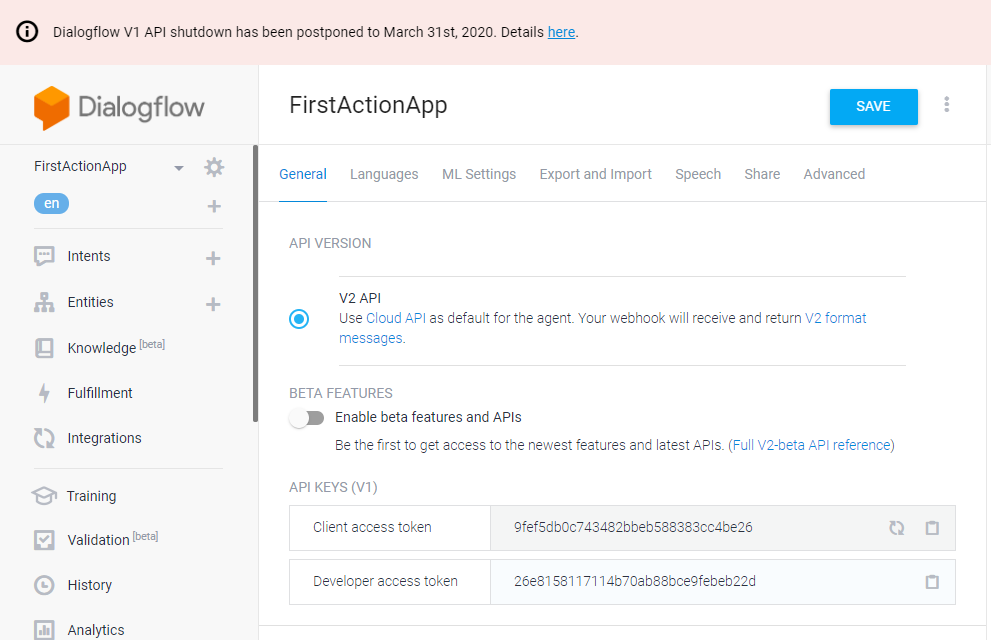The image size is (991, 640).
Task: Click plus icon next to Intents
Action: point(213,258)
